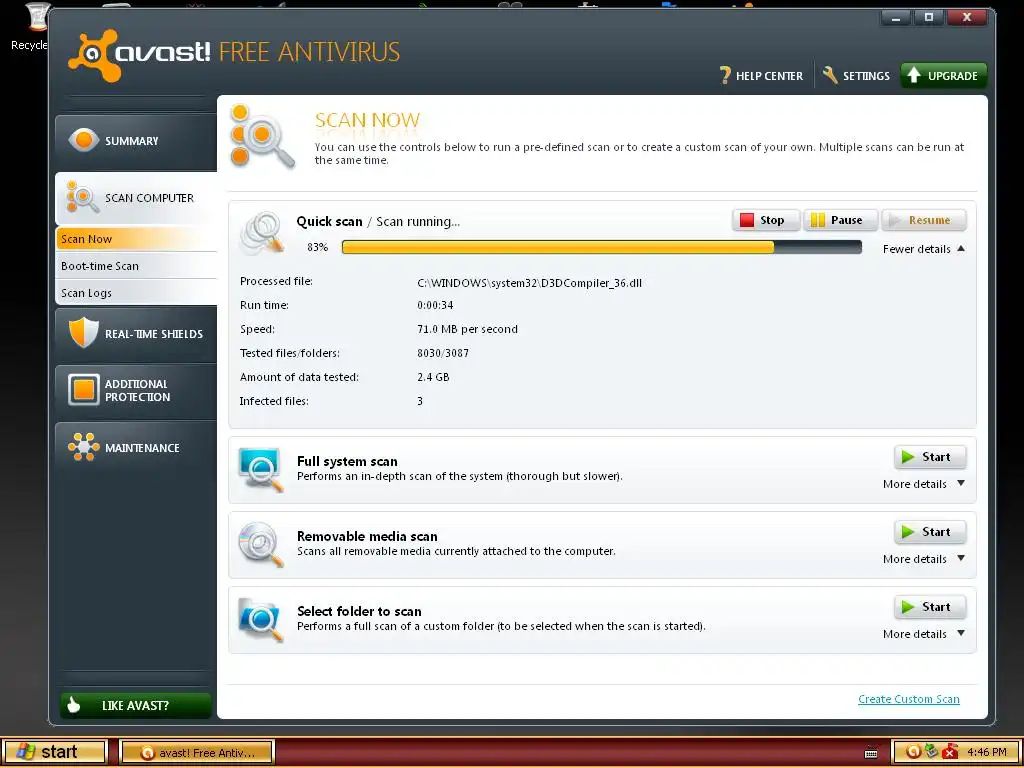1024x768 pixels.
Task: Open the Additional Protection section
Action: 136,391
